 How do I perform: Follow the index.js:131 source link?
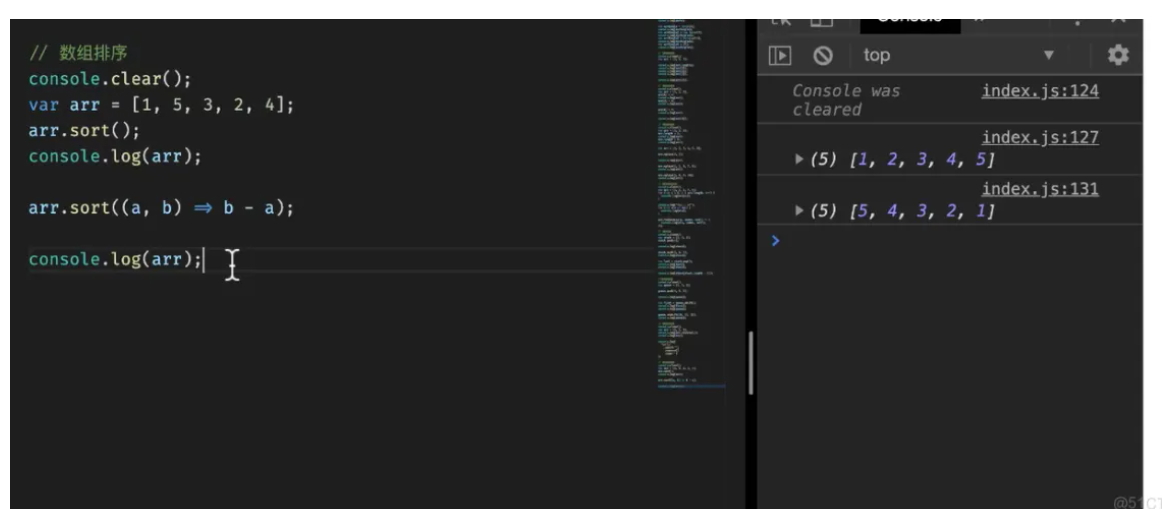click(1040, 189)
